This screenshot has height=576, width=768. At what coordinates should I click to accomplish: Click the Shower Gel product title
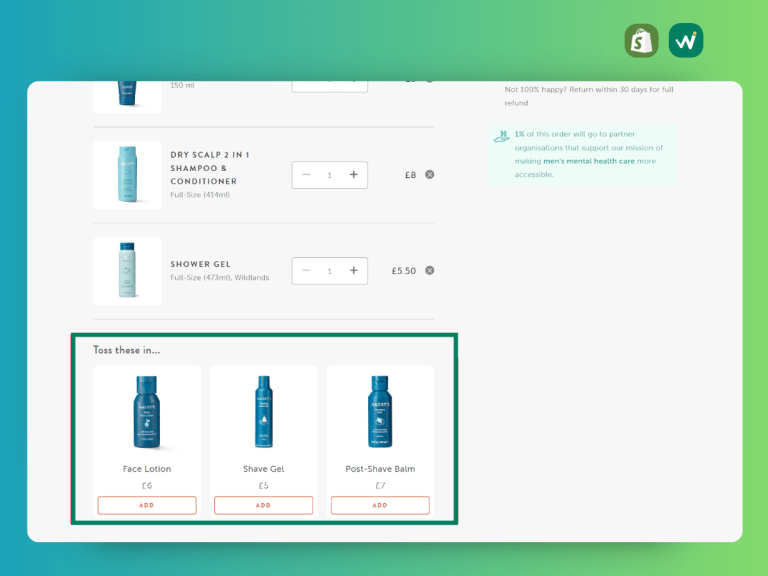pyautogui.click(x=200, y=264)
